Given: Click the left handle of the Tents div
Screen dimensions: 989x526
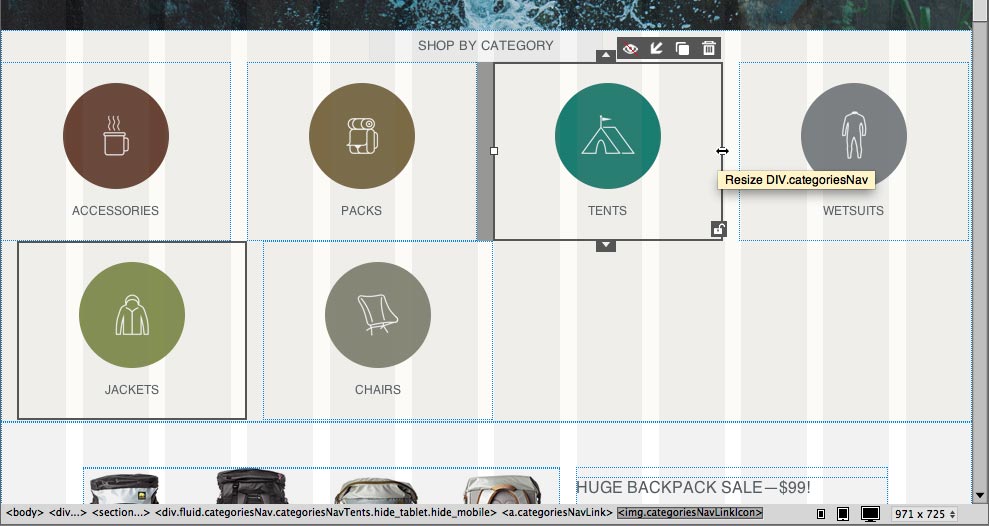Looking at the screenshot, I should pos(494,151).
